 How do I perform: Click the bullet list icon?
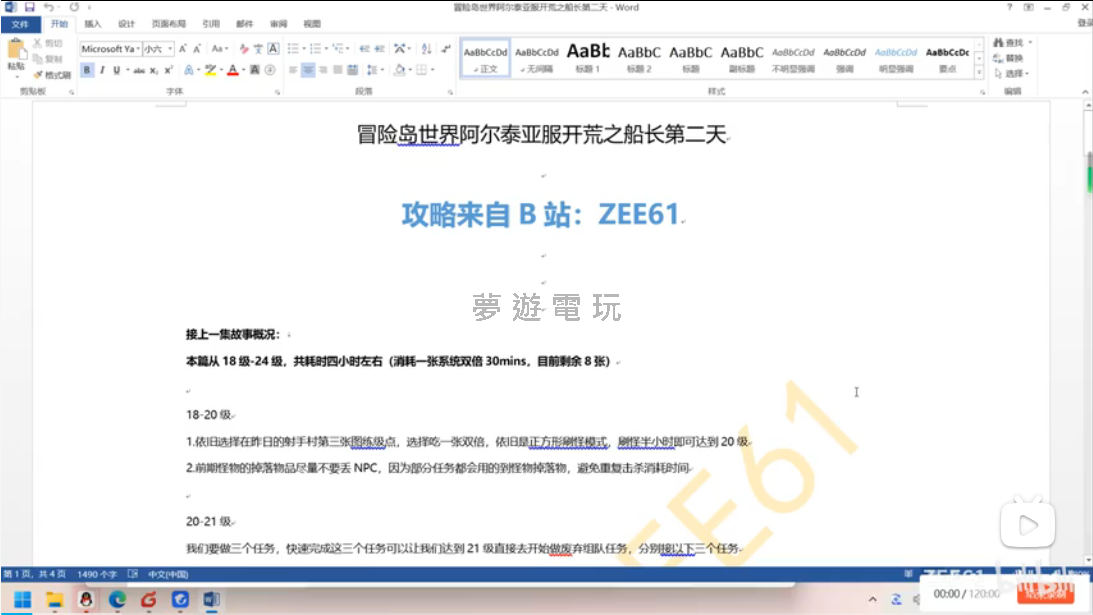[x=293, y=48]
